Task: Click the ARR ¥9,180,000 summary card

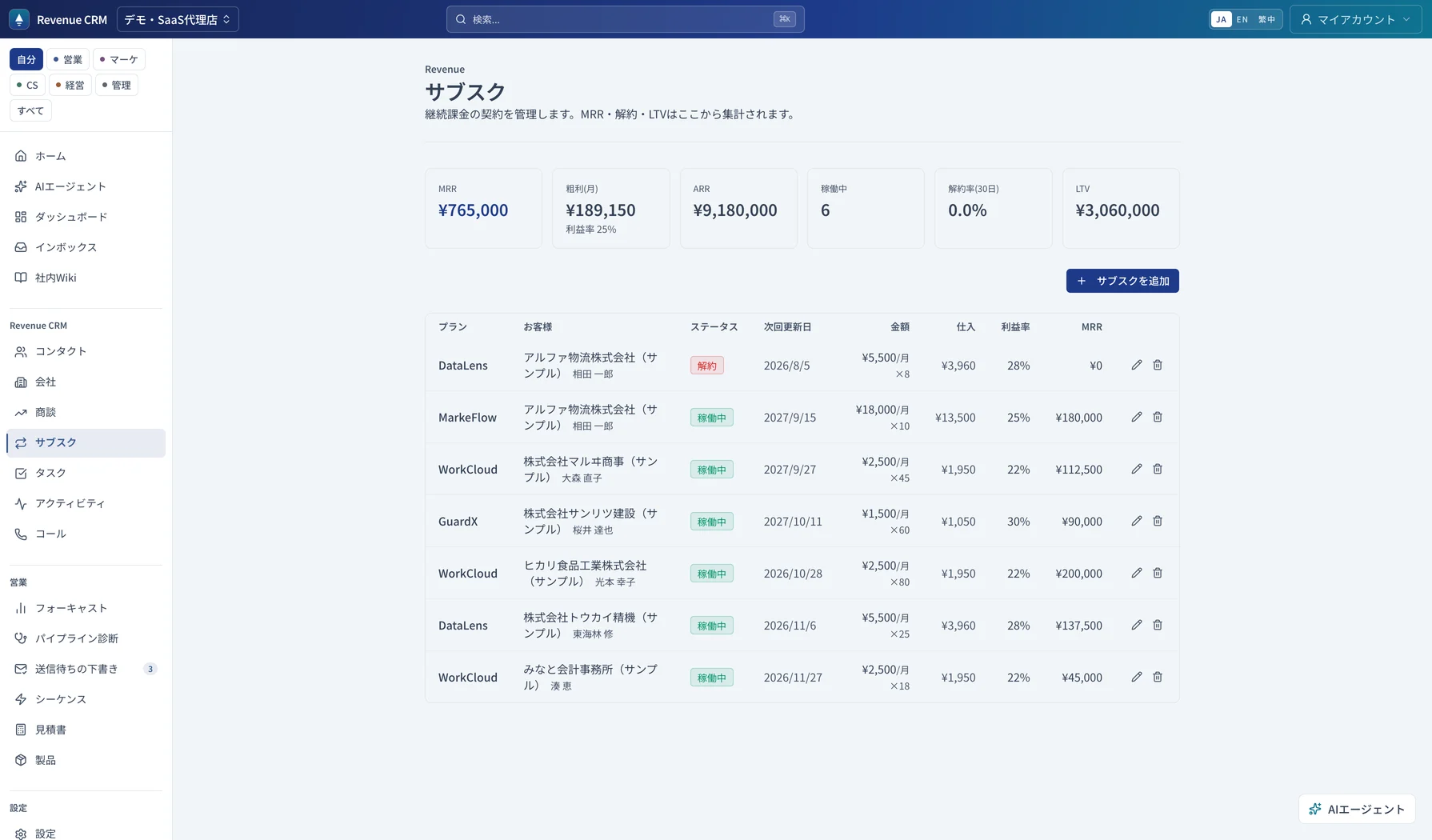Action: (x=738, y=208)
